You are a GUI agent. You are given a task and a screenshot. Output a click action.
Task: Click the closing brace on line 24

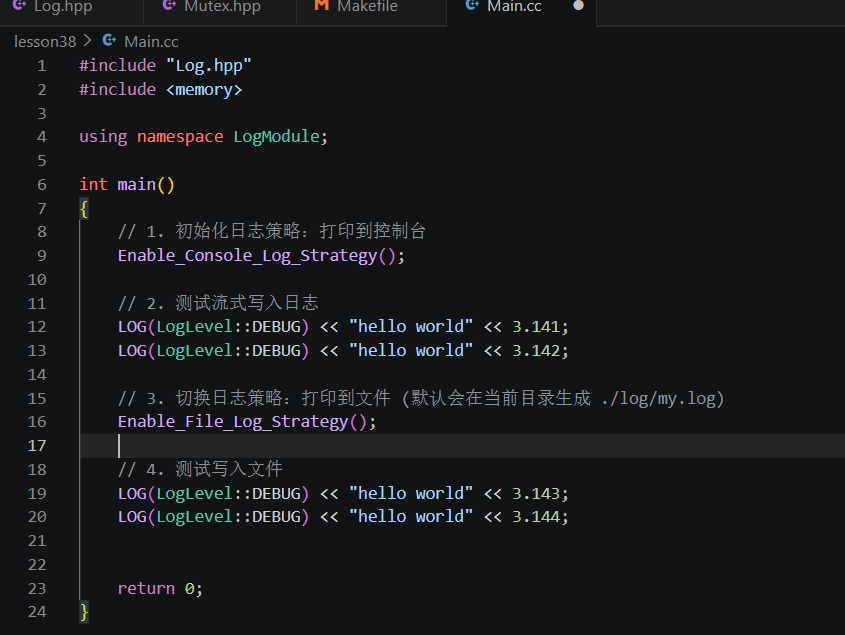coord(84,612)
